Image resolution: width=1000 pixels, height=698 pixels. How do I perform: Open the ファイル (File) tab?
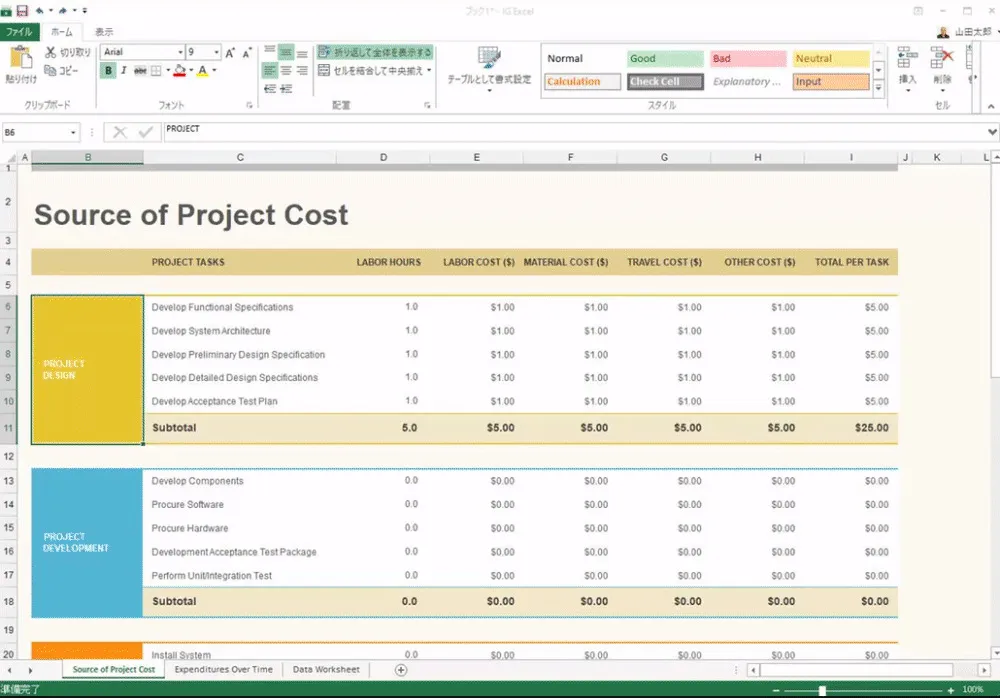[x=20, y=32]
